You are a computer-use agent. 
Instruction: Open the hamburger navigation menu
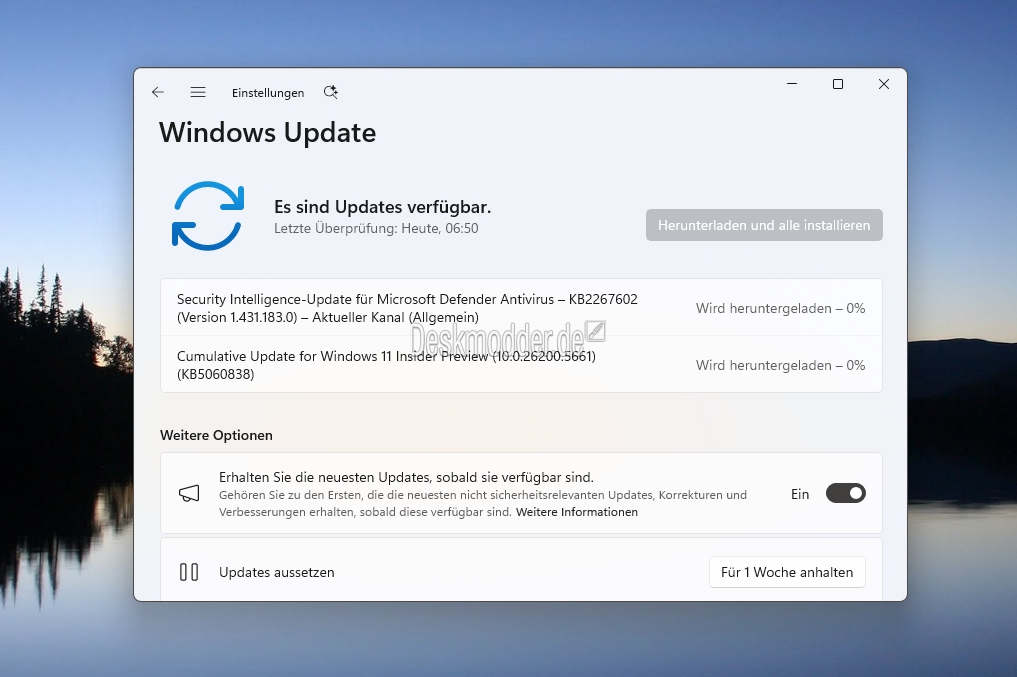point(198,92)
